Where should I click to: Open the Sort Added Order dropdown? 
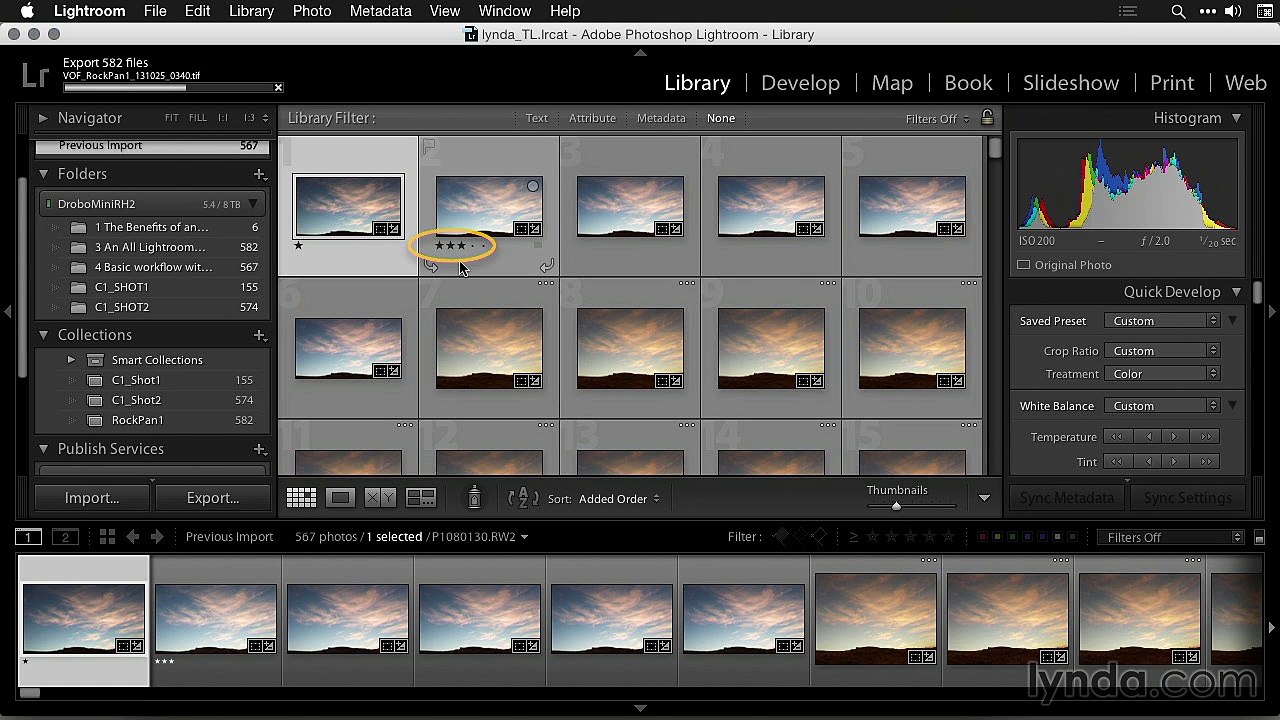tap(619, 499)
